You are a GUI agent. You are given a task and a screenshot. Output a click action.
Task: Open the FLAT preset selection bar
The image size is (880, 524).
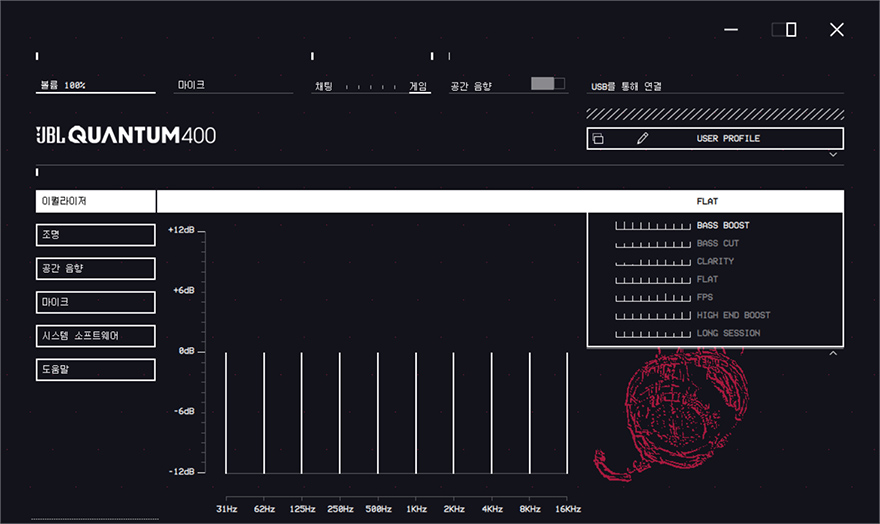coord(500,201)
